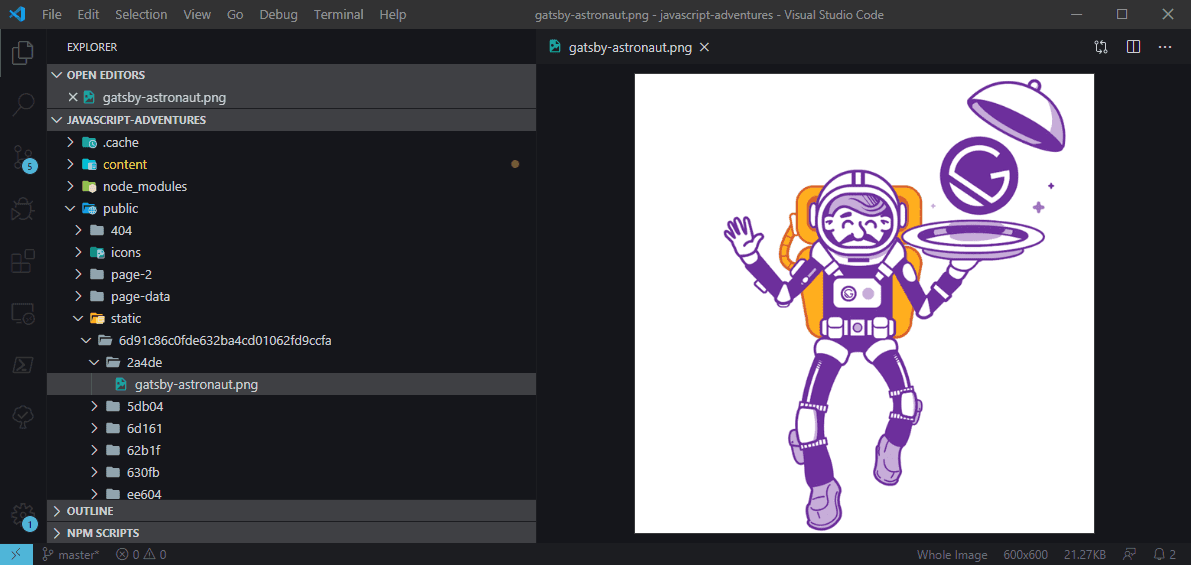
Task: Collapse the JAVASCRIPT-ADVENTURES section
Action: (292, 120)
